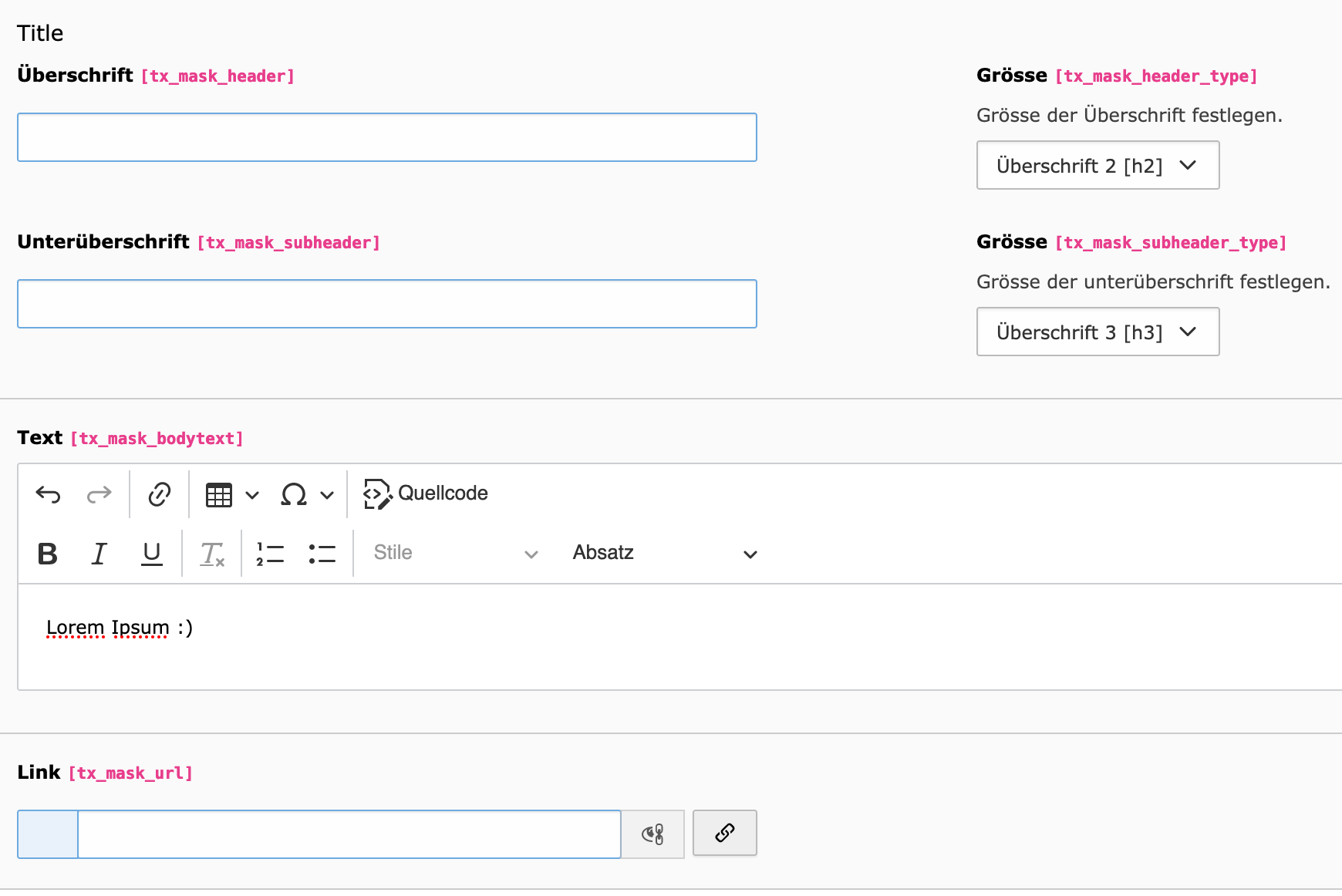Toggle underline formatting

tap(152, 554)
